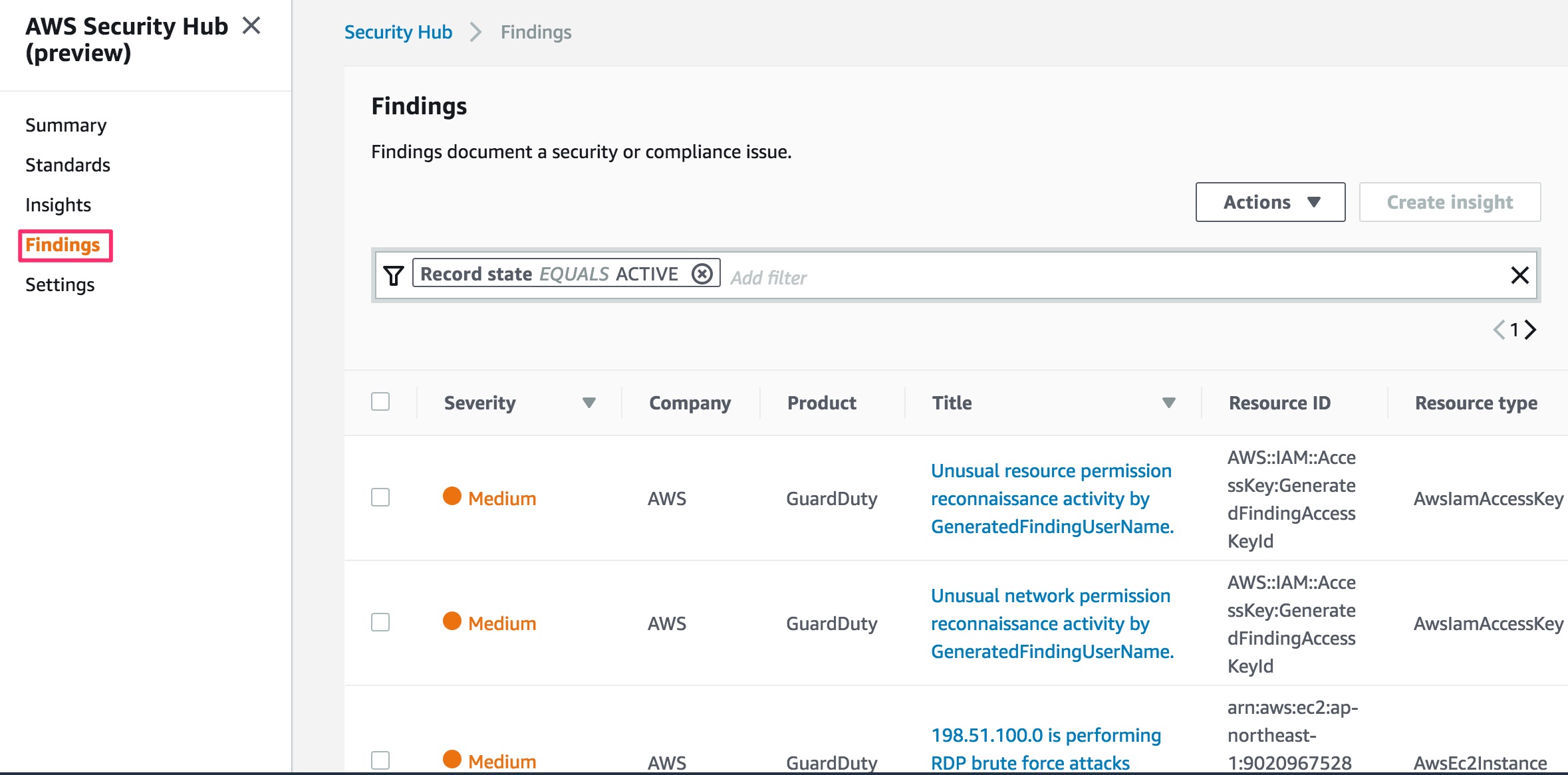The image size is (1568, 775).
Task: Click GuardDuty in the network permission row
Action: (x=831, y=623)
